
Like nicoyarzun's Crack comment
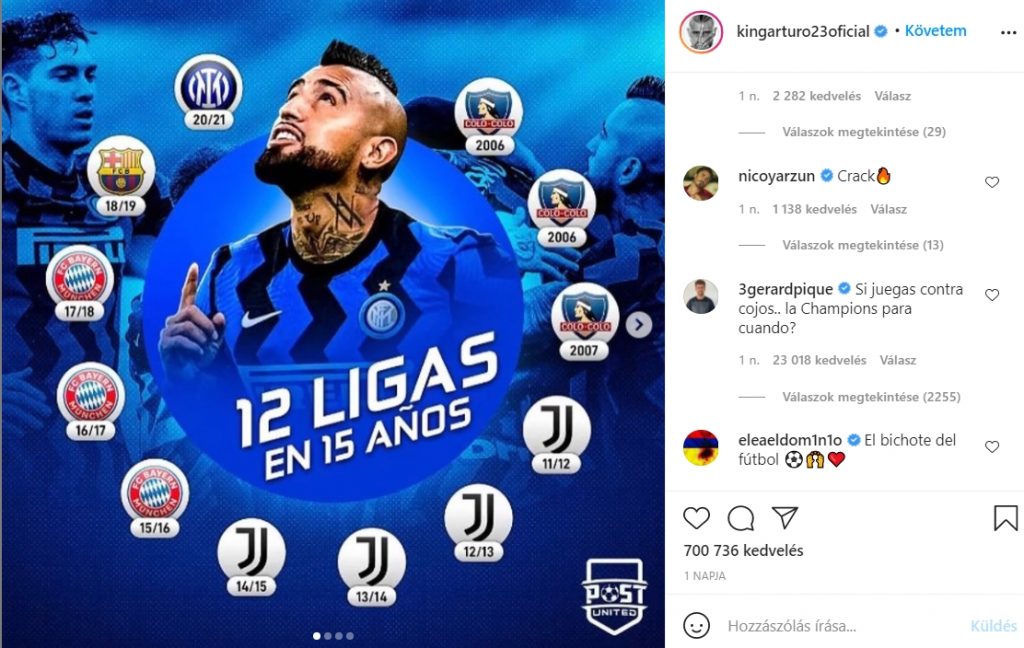tap(991, 182)
